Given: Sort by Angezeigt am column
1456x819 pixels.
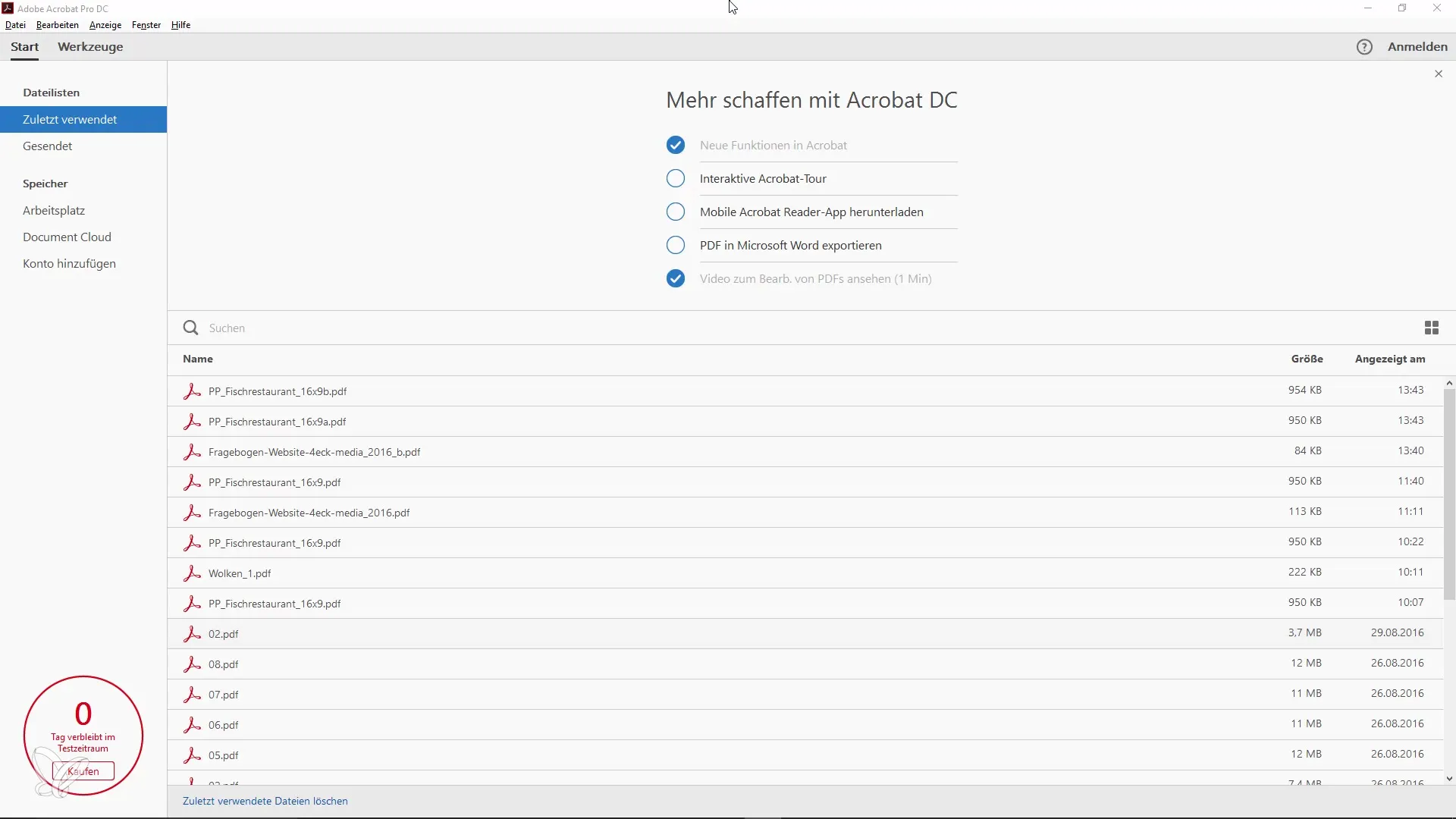Looking at the screenshot, I should [x=1390, y=359].
